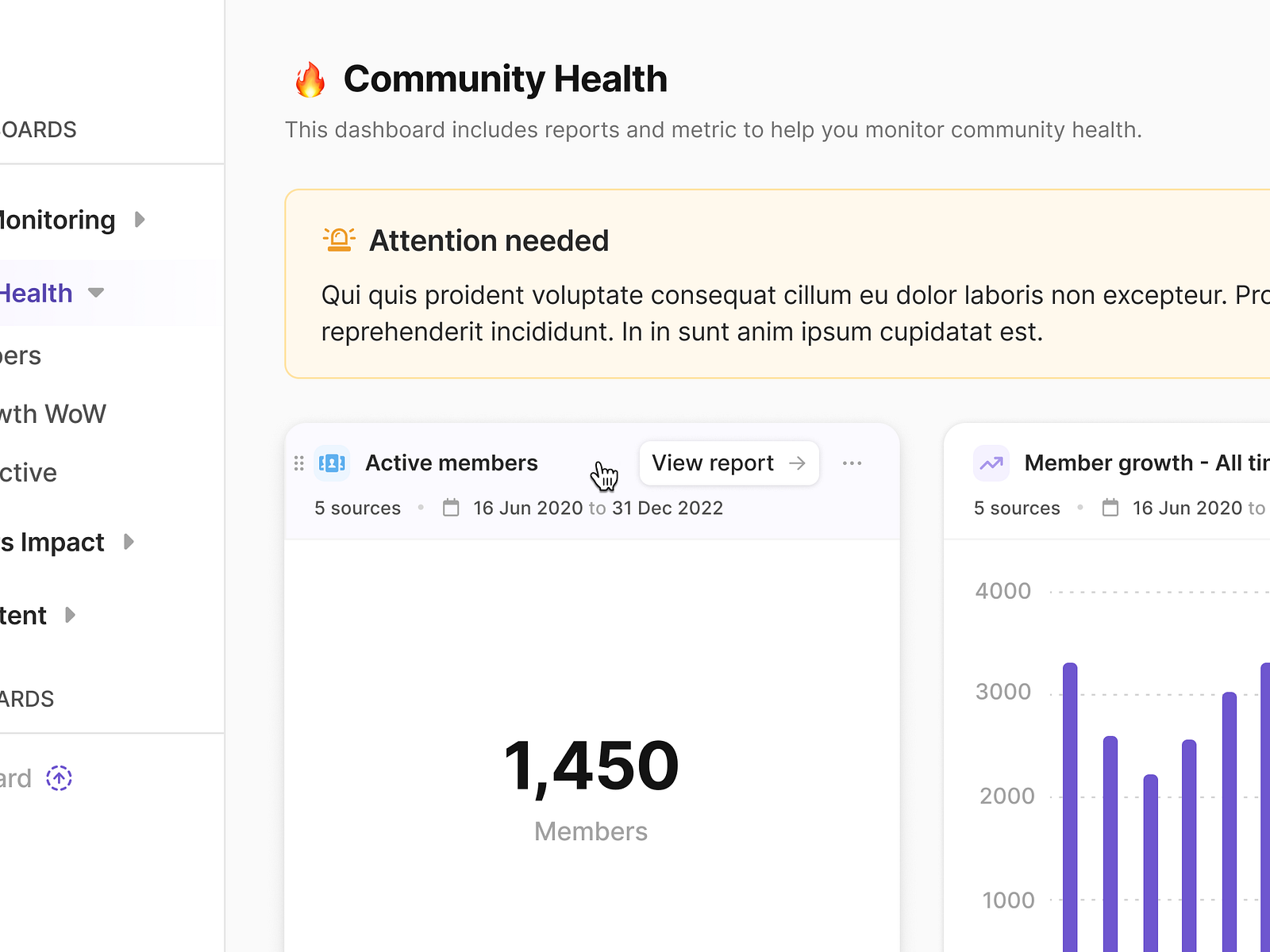Viewport: 1270px width, 952px height.
Task: Click the 5 sources link on Active members card
Action: click(357, 507)
